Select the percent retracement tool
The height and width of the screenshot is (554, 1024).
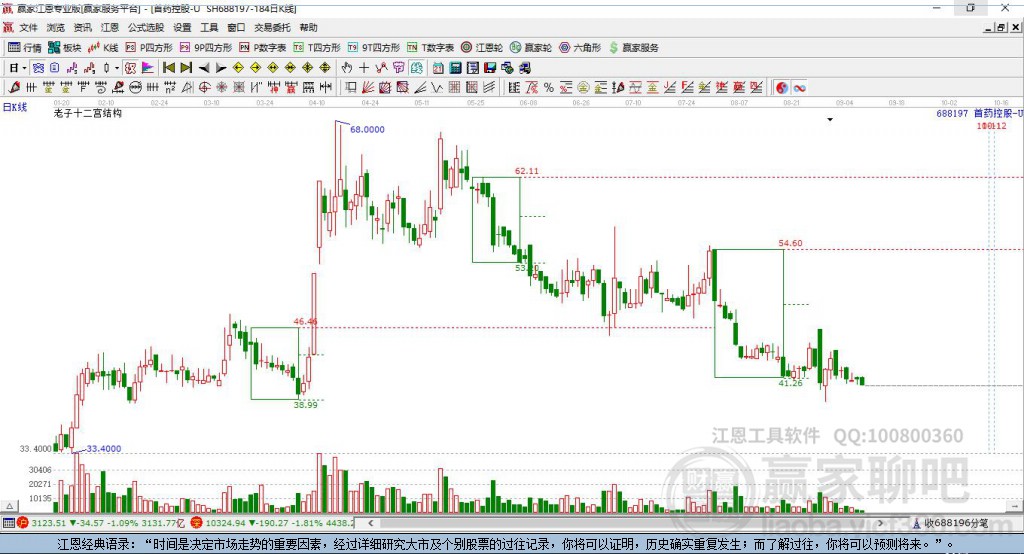point(549,88)
